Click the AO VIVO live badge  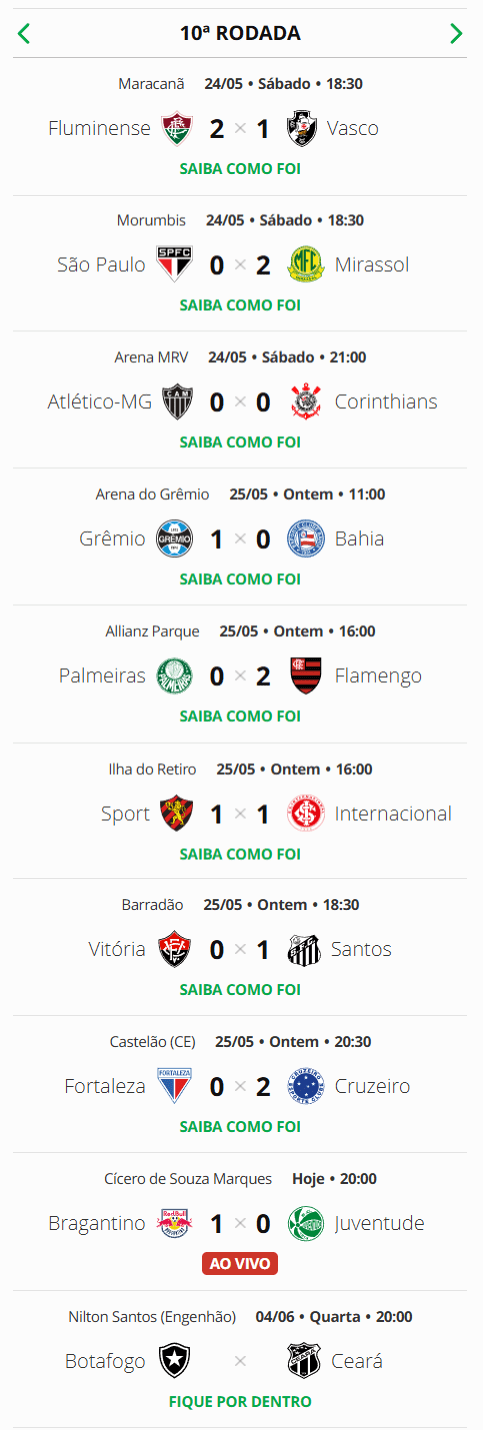pos(240,1264)
